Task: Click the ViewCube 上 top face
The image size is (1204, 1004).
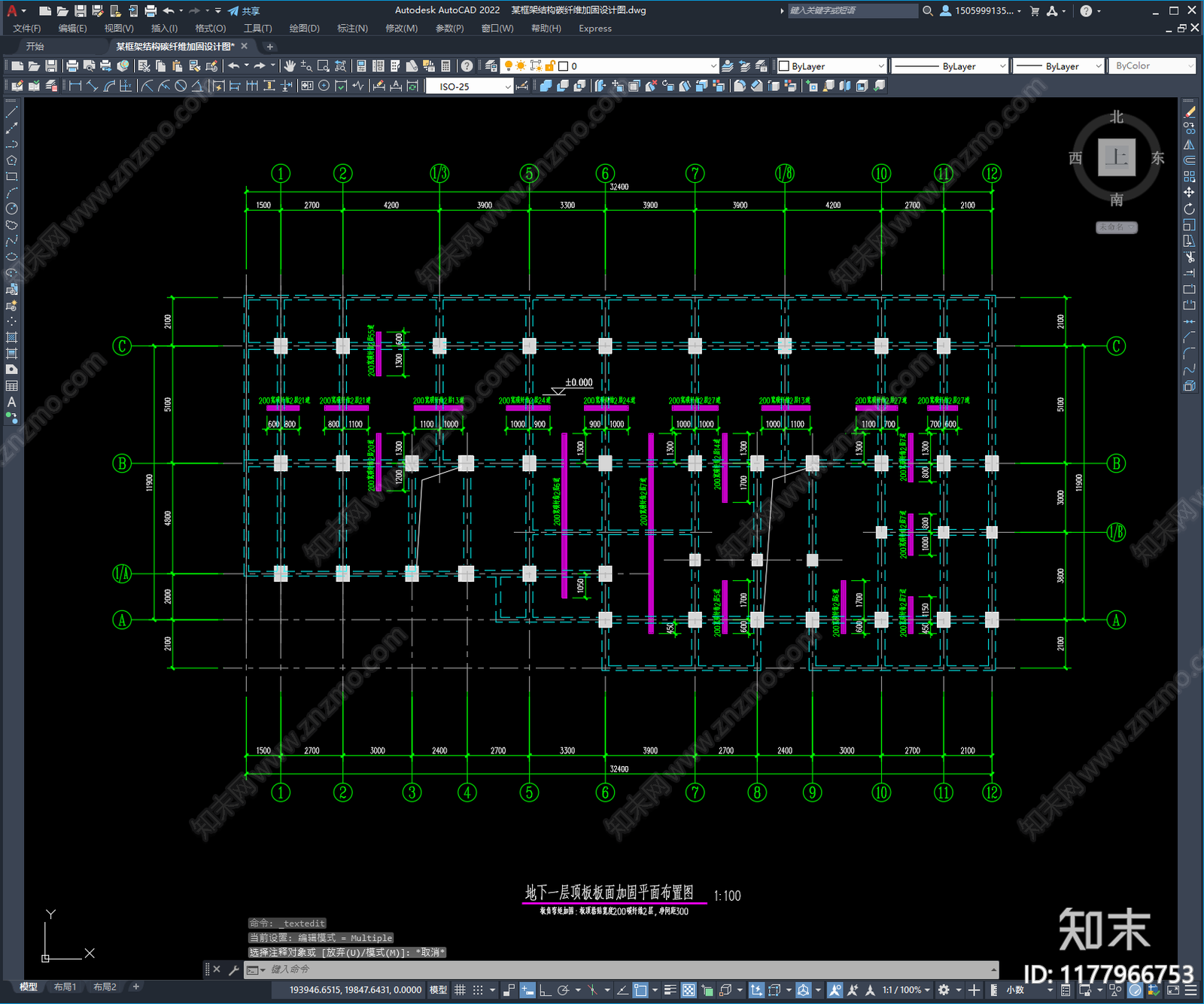Action: tap(1116, 157)
